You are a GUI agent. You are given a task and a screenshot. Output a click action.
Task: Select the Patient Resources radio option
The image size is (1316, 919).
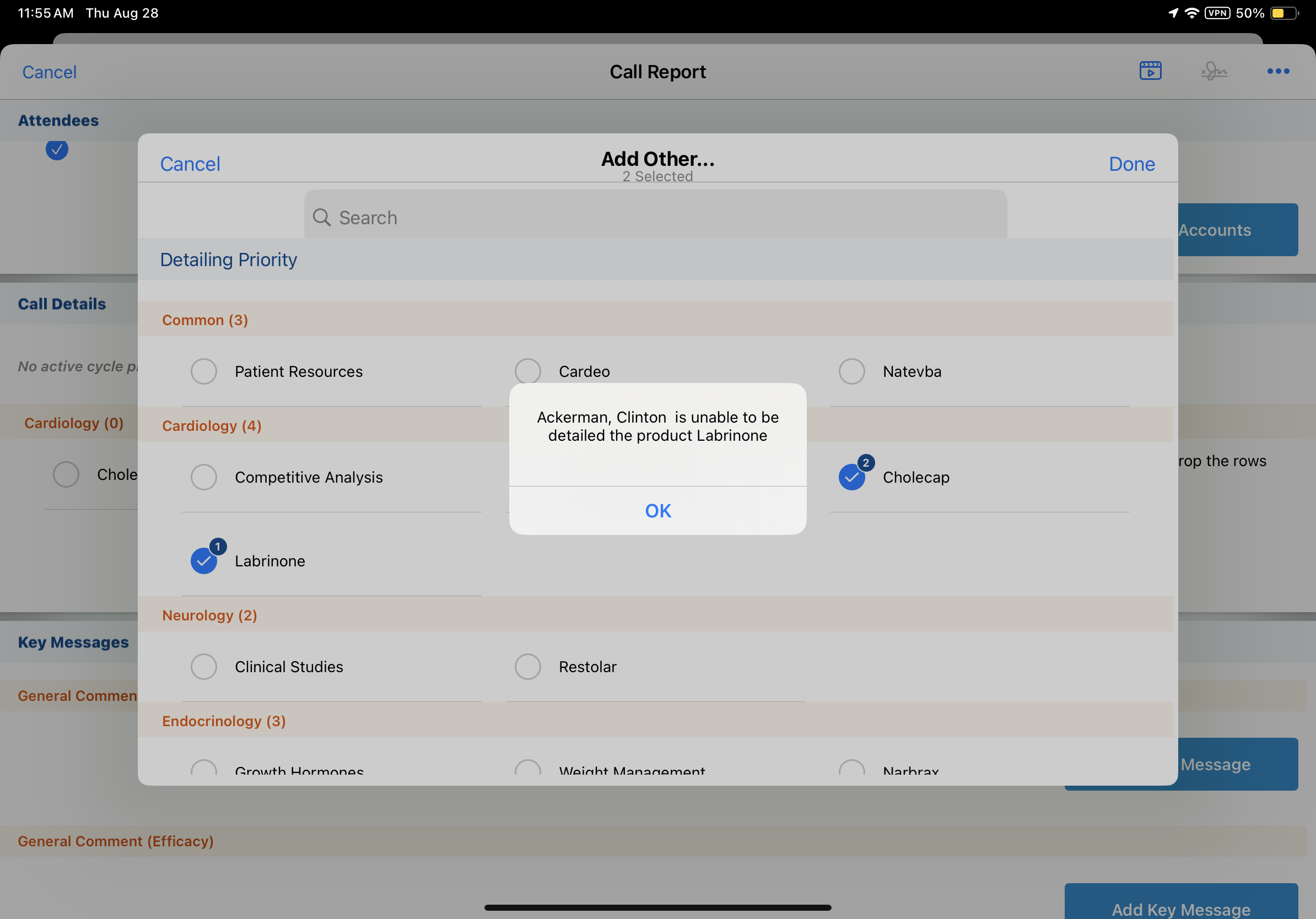coord(203,371)
